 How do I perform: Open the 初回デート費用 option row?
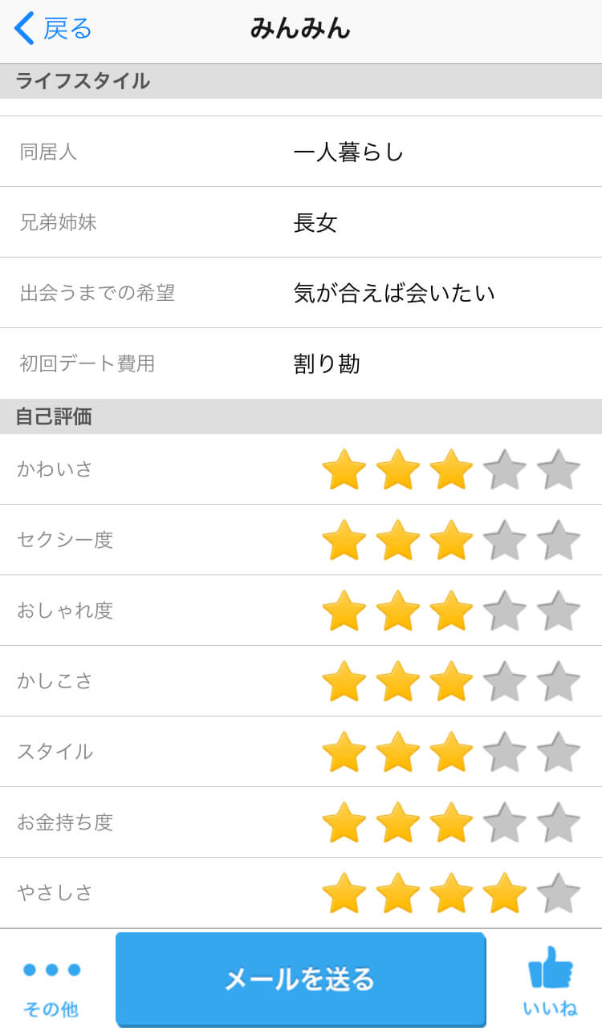[x=301, y=364]
